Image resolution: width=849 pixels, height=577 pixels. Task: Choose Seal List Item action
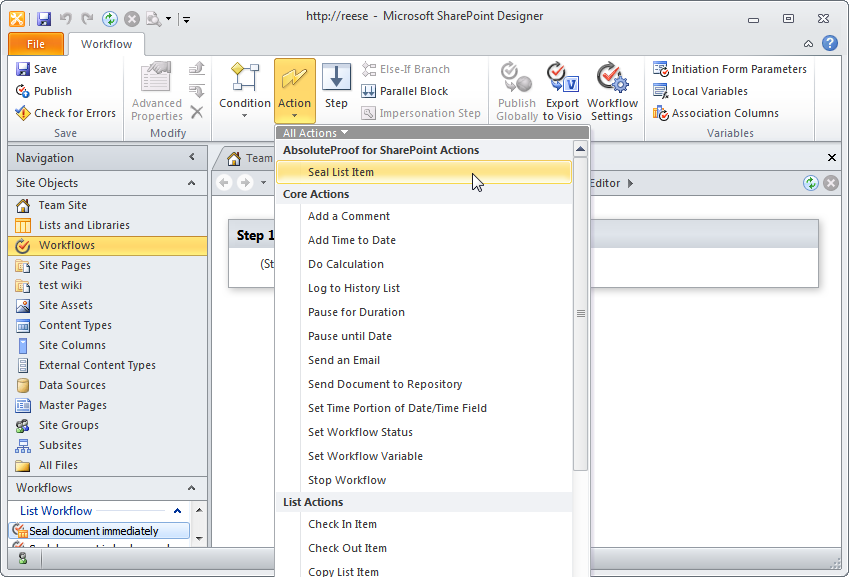[x=341, y=172]
